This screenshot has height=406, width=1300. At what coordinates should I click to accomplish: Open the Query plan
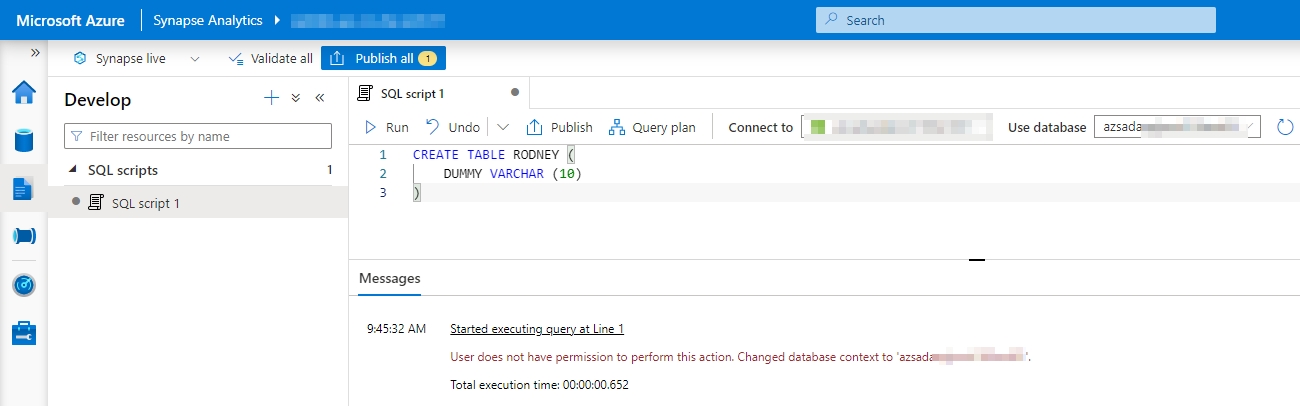[x=651, y=127]
